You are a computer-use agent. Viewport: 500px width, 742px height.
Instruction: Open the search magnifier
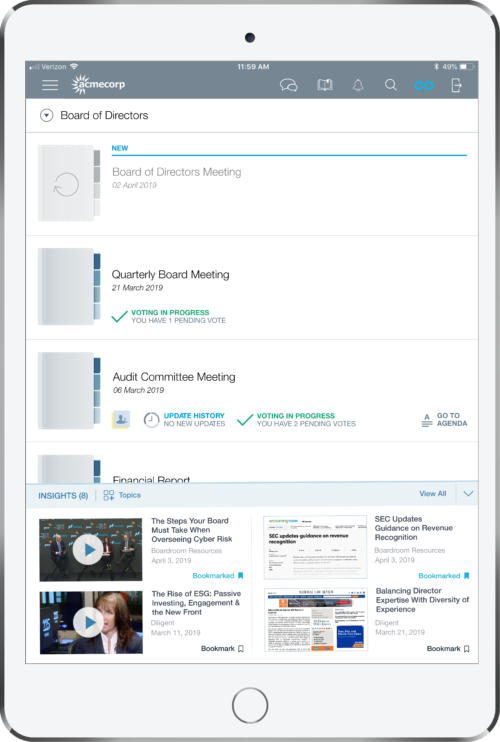click(x=391, y=85)
